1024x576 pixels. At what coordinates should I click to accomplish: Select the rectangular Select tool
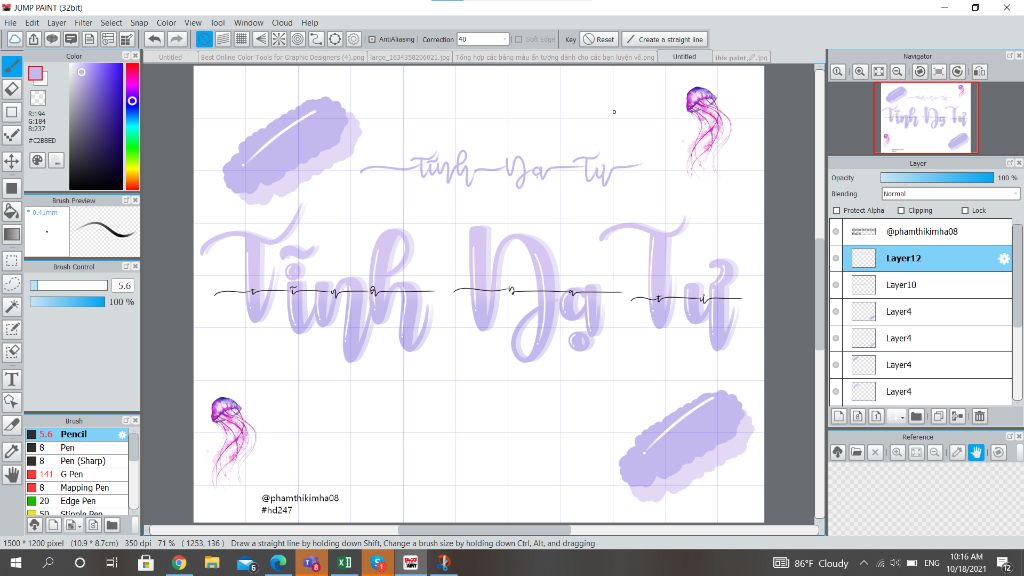click(12, 261)
